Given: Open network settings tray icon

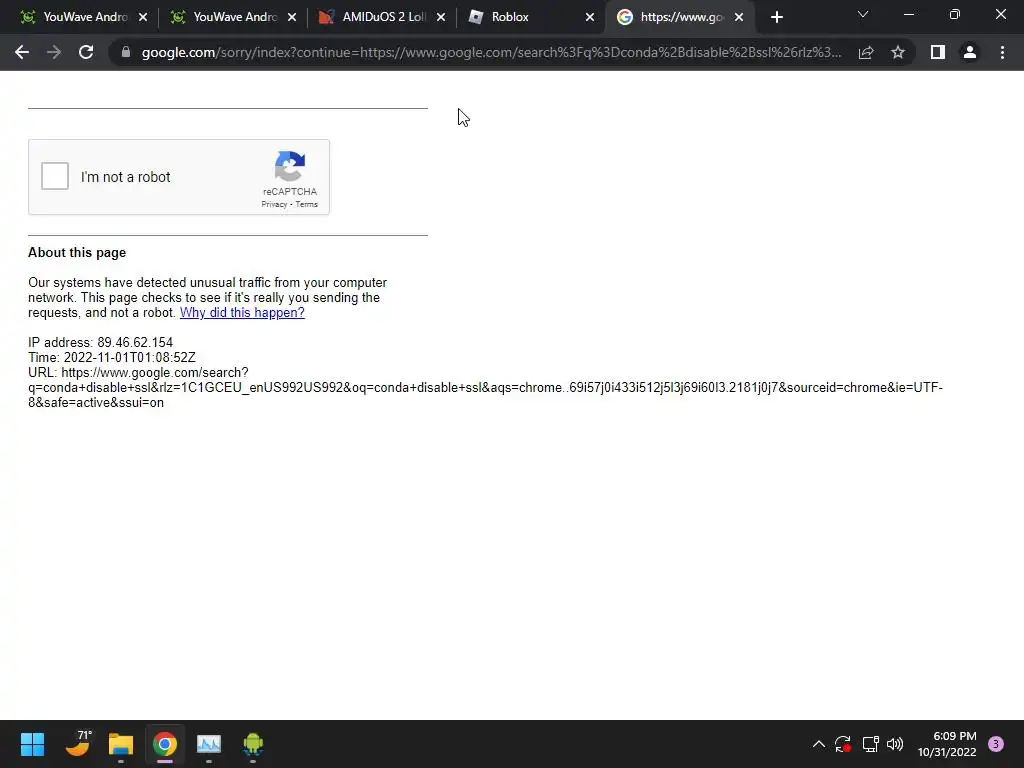Looking at the screenshot, I should point(870,744).
